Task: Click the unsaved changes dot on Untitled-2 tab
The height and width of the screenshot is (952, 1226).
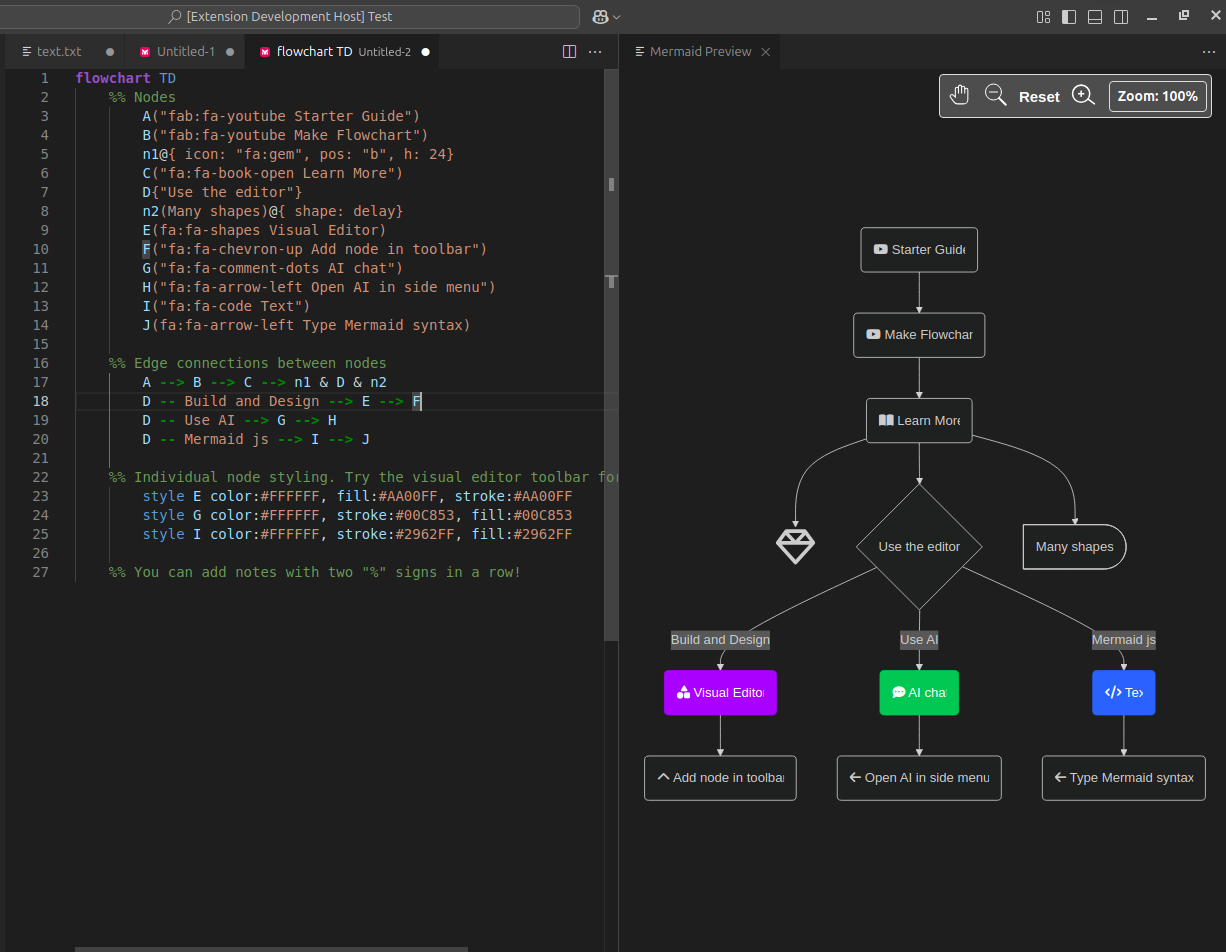Action: (x=425, y=51)
